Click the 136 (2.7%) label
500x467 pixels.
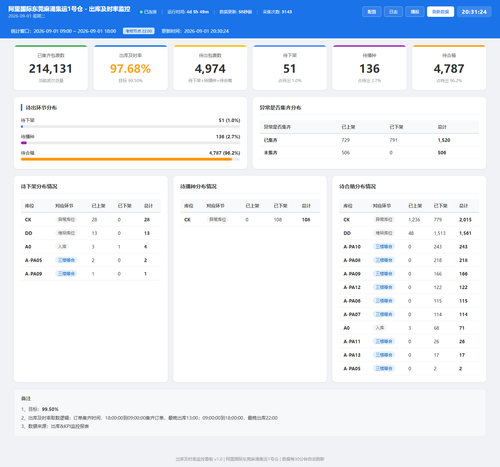tap(228, 137)
